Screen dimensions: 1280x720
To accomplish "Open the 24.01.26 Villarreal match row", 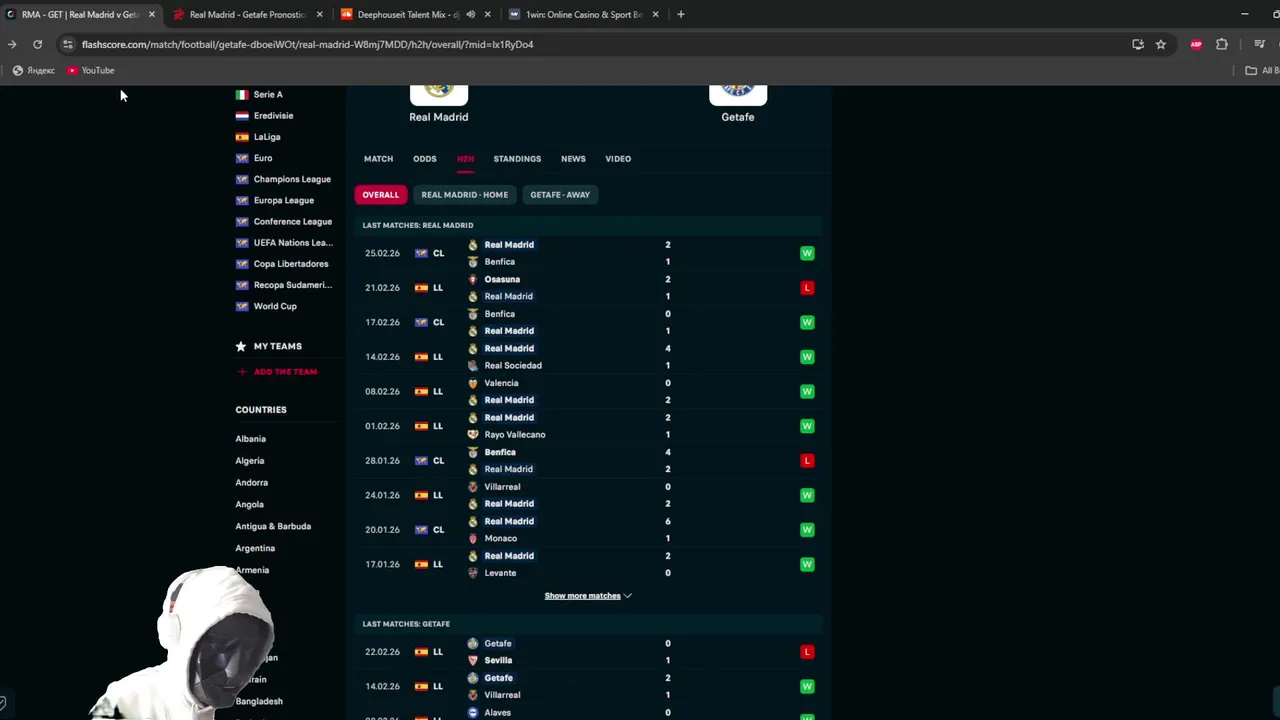I will [590, 495].
